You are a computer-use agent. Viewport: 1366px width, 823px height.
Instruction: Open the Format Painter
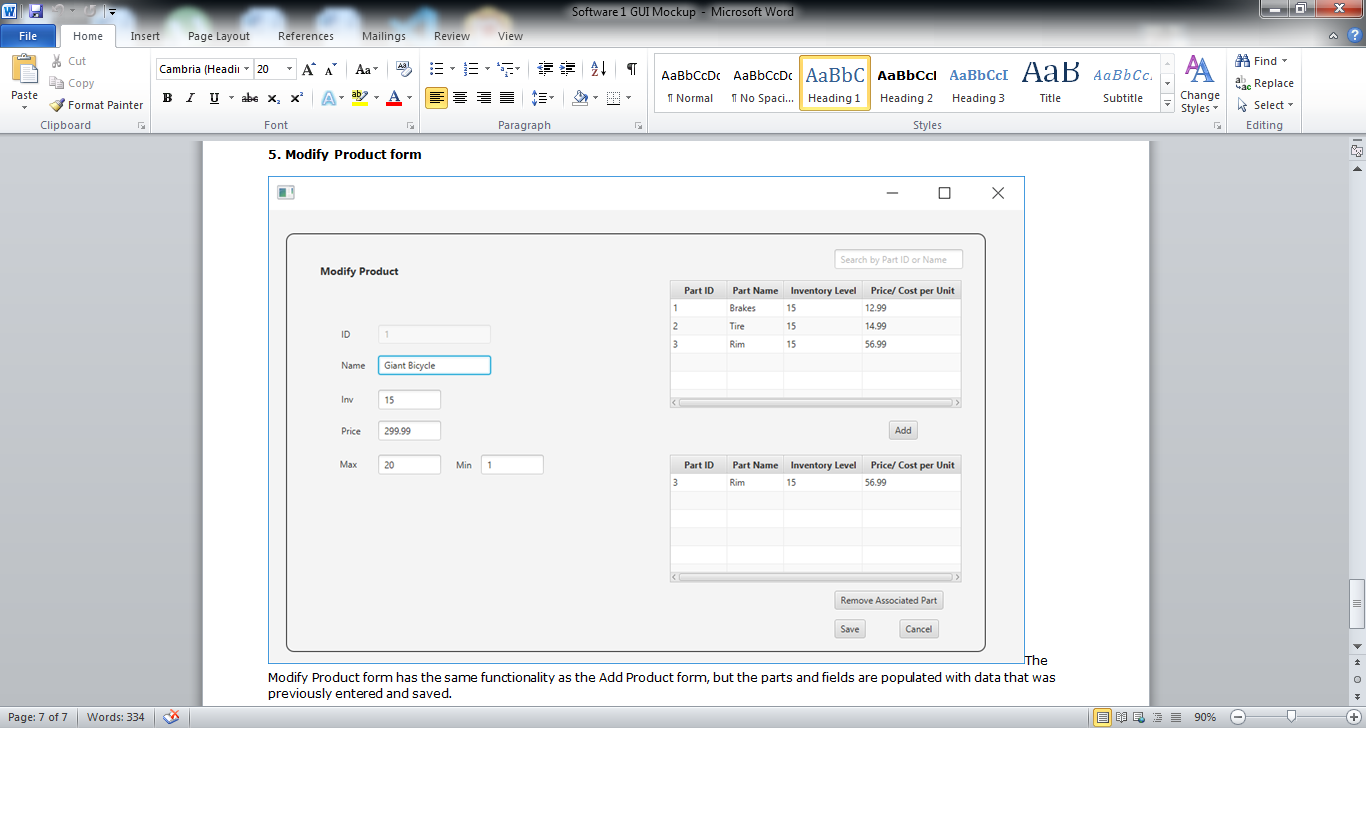[x=95, y=104]
